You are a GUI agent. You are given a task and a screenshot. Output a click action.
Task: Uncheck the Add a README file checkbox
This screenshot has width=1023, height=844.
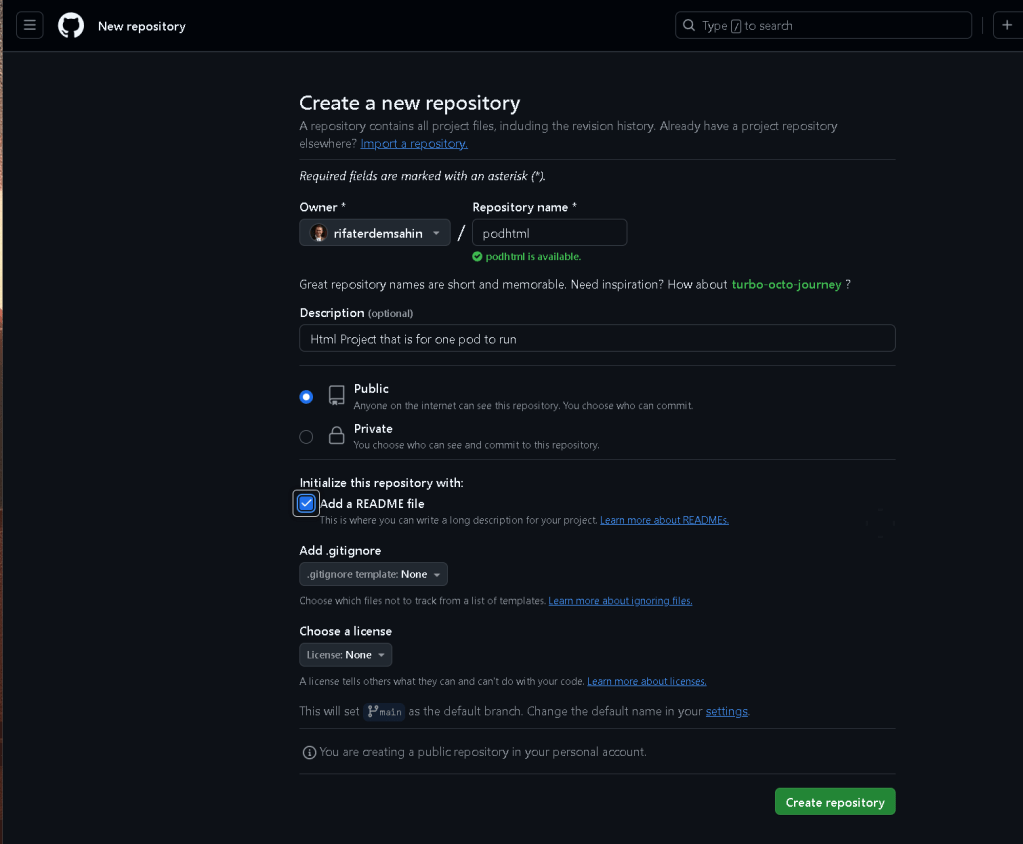[306, 504]
